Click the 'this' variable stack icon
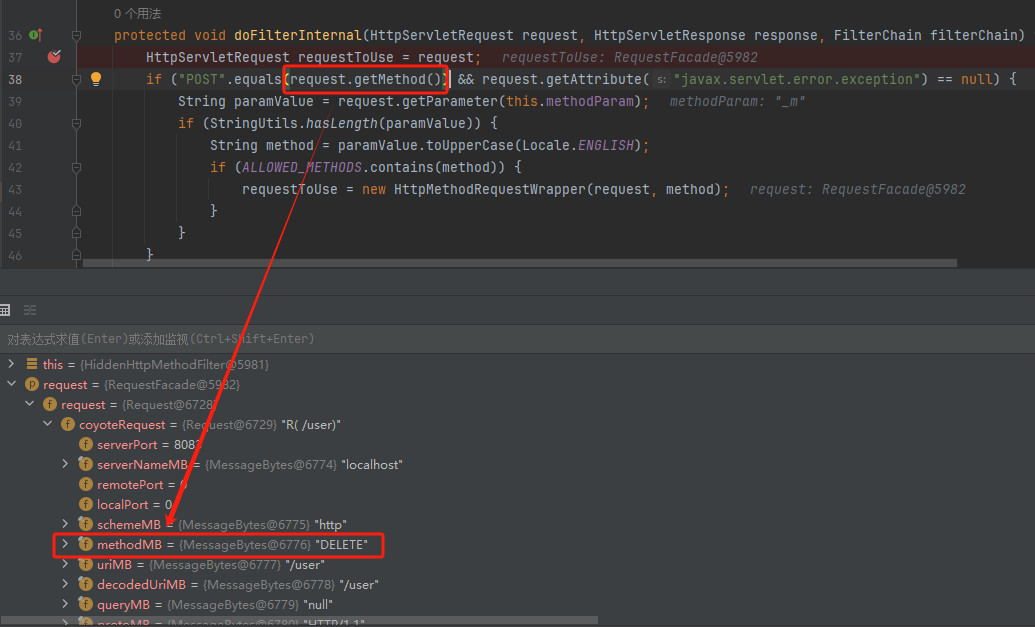The image size is (1035, 627). click(32, 364)
